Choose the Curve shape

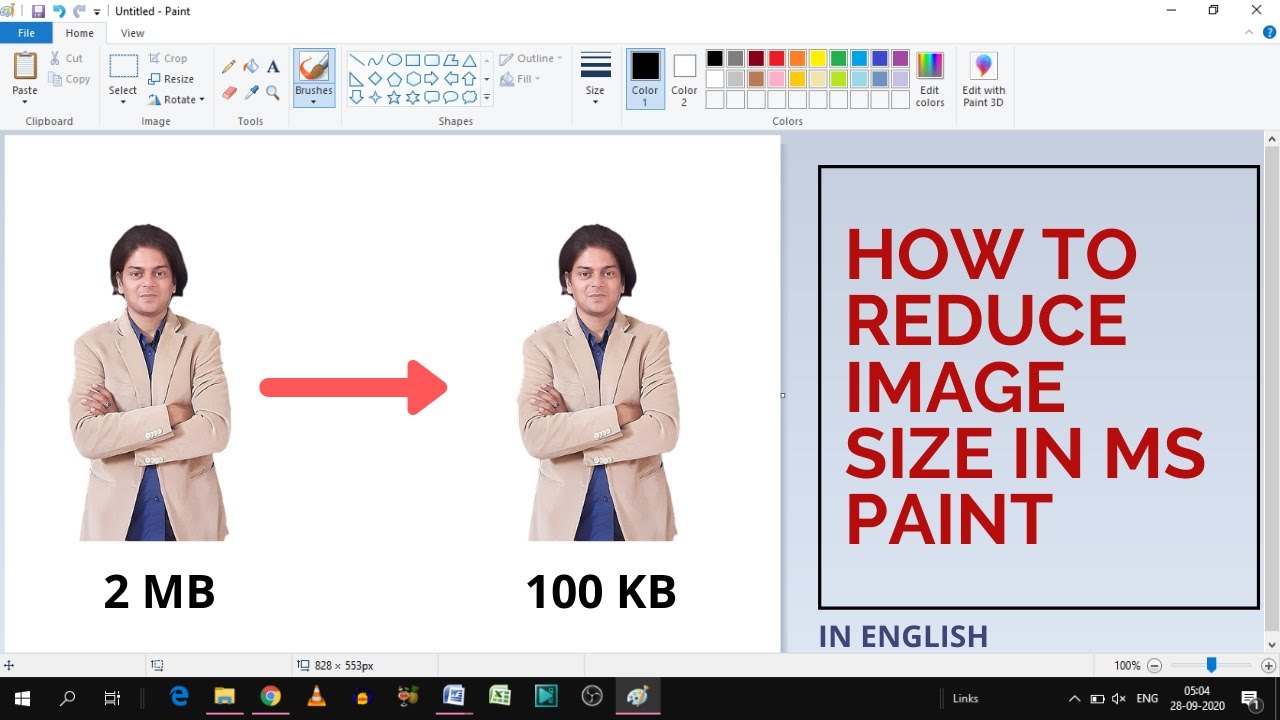pyautogui.click(x=375, y=60)
